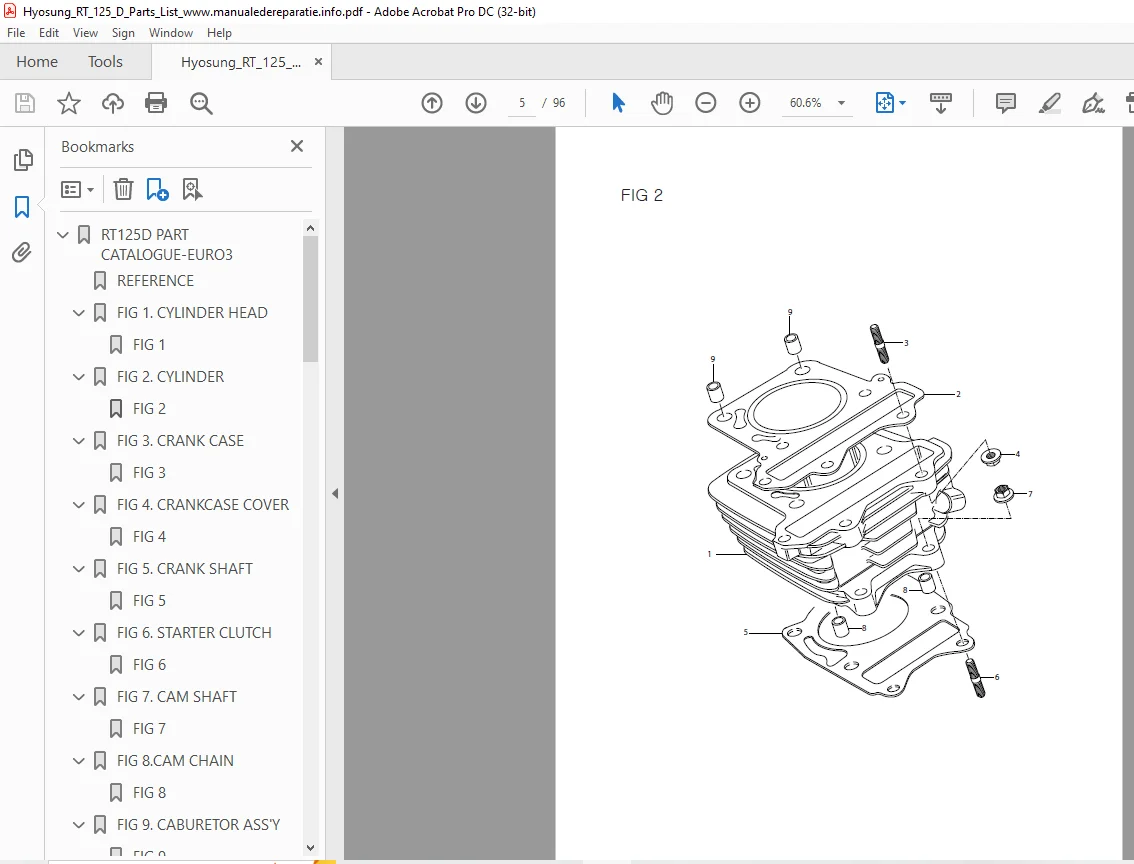Select the FIG 1 bookmark

[149, 345]
